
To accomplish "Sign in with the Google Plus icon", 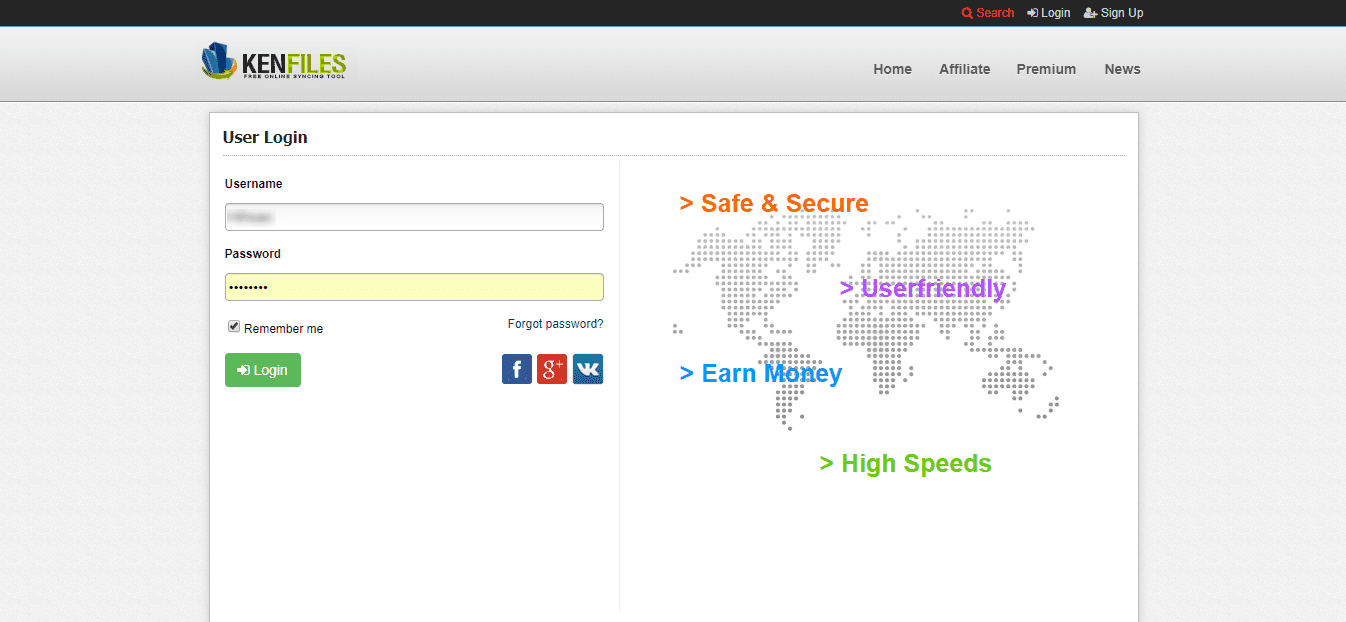I will (x=552, y=369).
